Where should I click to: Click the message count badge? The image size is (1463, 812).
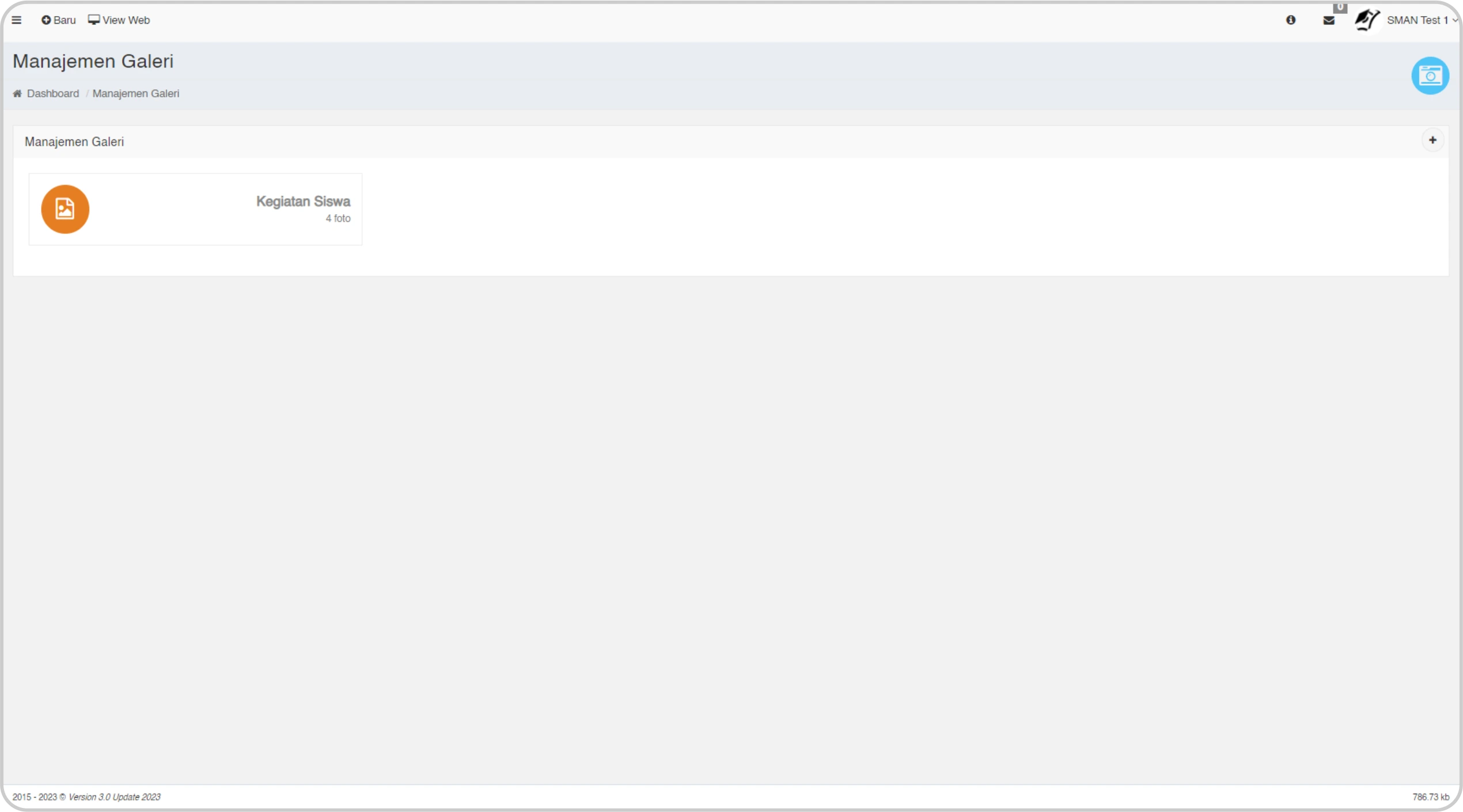pos(1340,7)
